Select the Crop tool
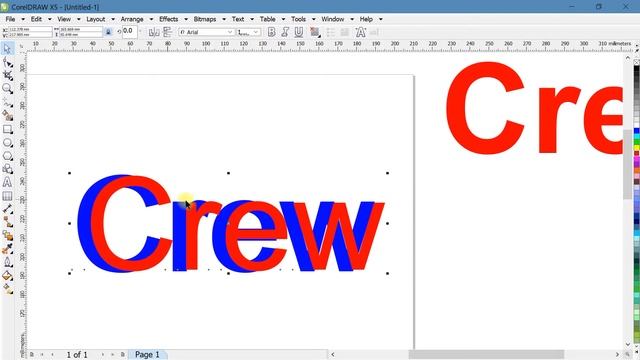Viewport: 640px width, 360px height. (x=7, y=76)
